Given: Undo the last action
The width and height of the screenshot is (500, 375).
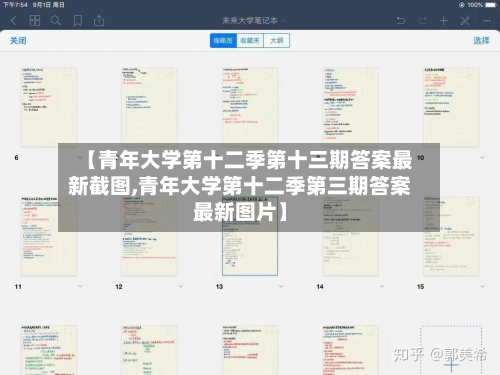Looking at the screenshot, I should point(401,21).
